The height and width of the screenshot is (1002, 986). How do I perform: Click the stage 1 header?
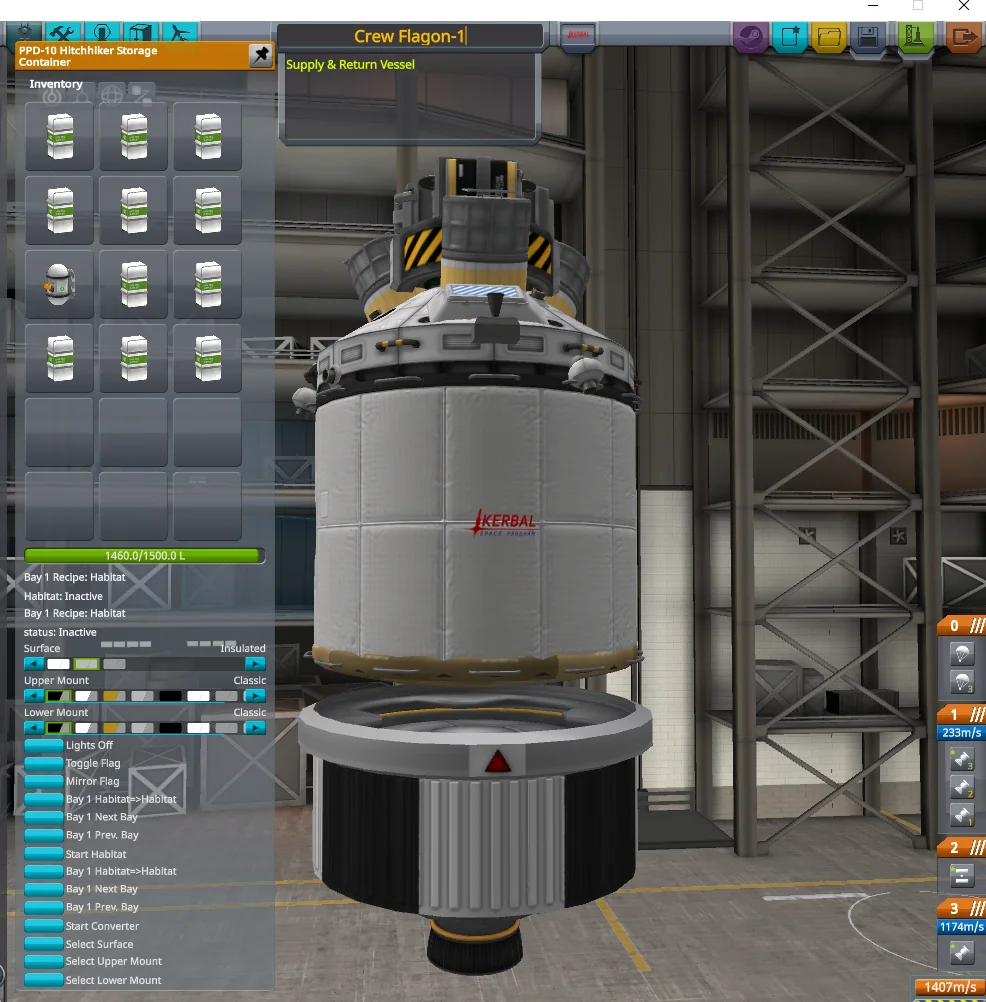pyautogui.click(x=962, y=714)
